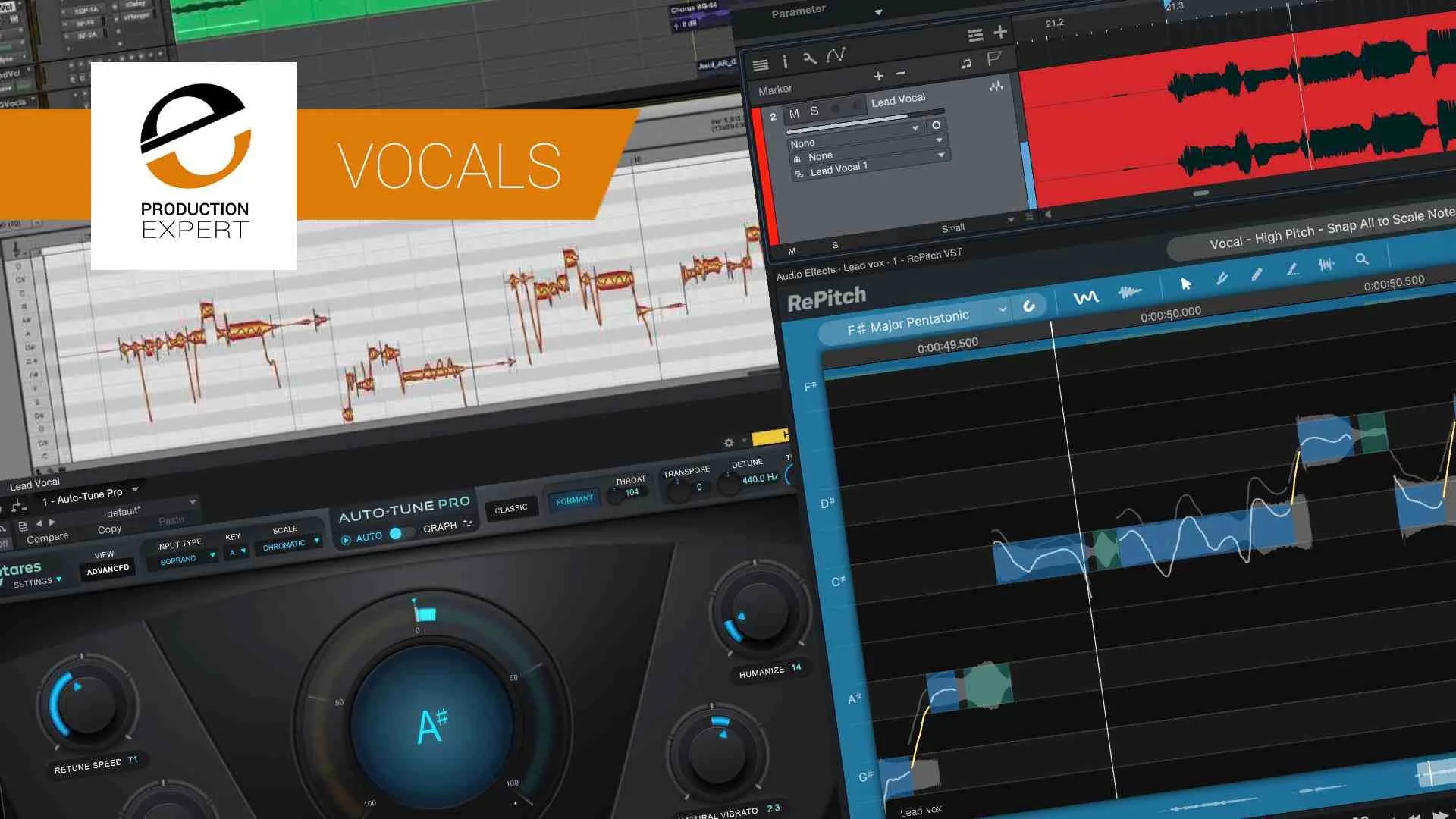Click the Detune 440.0 Hz value
The height and width of the screenshot is (819, 1456).
click(760, 479)
